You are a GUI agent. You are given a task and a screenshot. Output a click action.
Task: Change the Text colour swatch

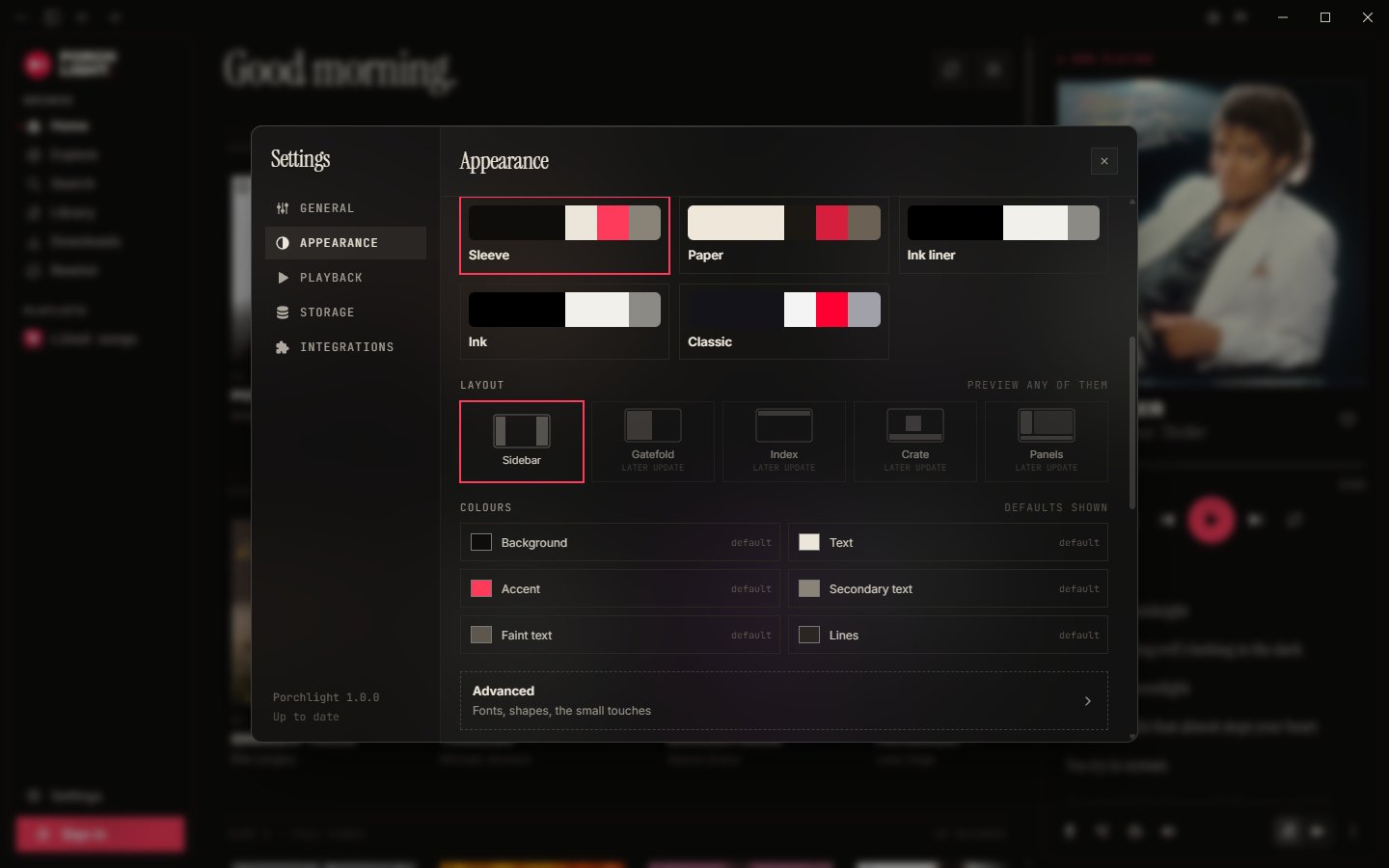pos(809,542)
